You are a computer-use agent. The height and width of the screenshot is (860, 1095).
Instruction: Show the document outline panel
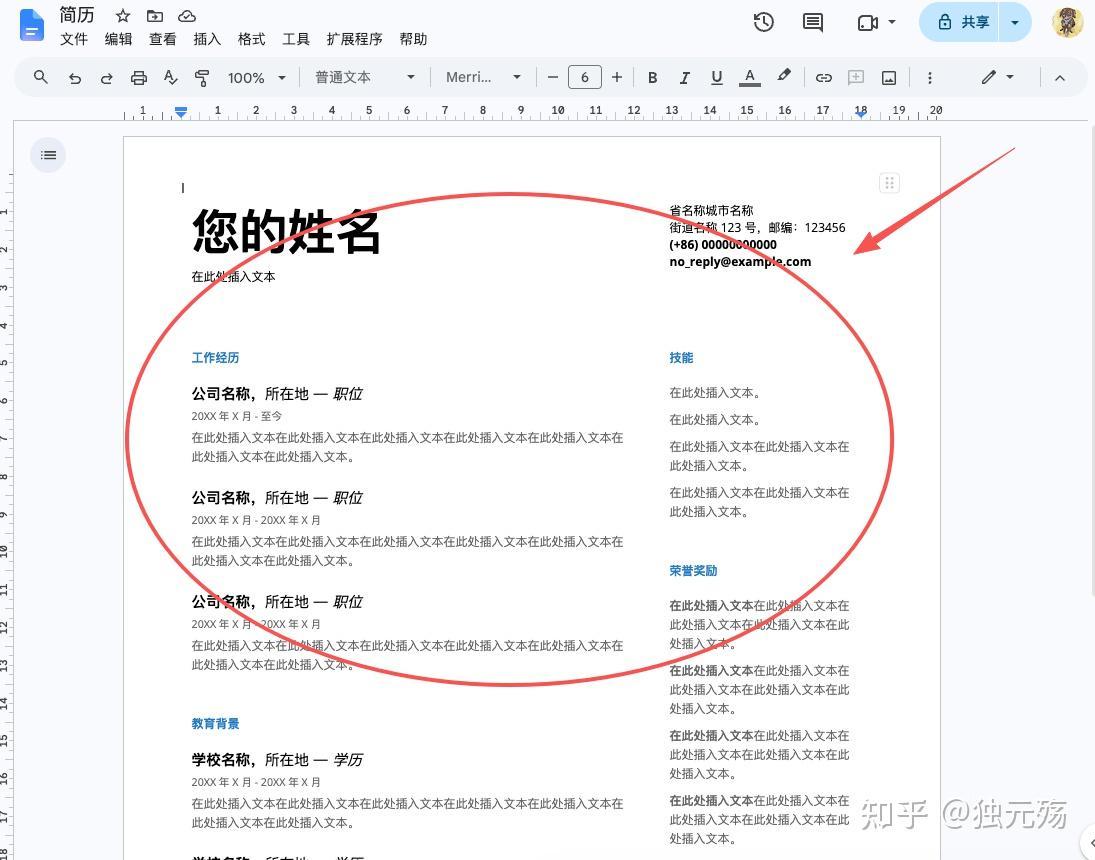(48, 155)
